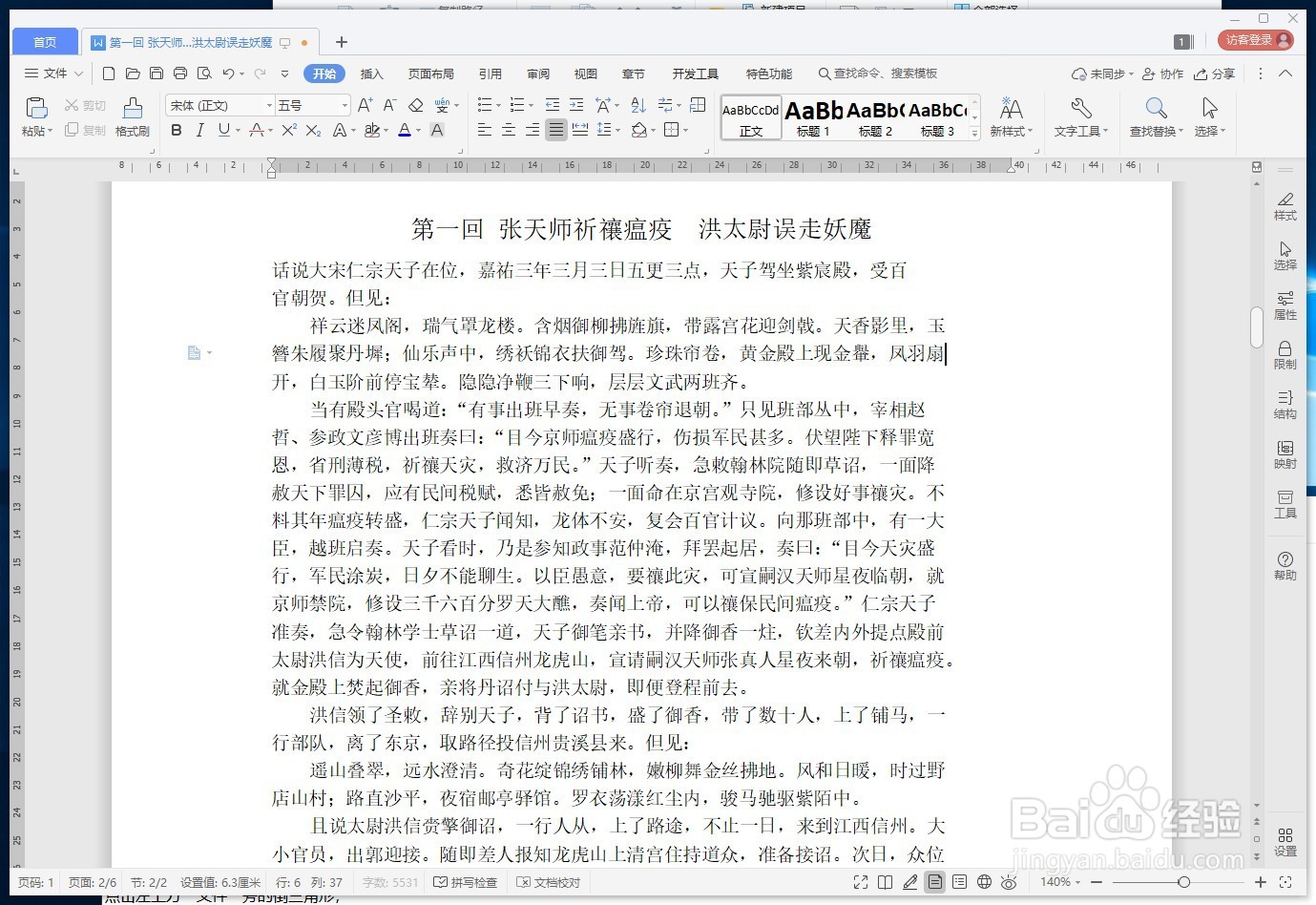This screenshot has width=1316, height=905.
Task: Click the 访客登录 account button
Action: click(x=1255, y=41)
